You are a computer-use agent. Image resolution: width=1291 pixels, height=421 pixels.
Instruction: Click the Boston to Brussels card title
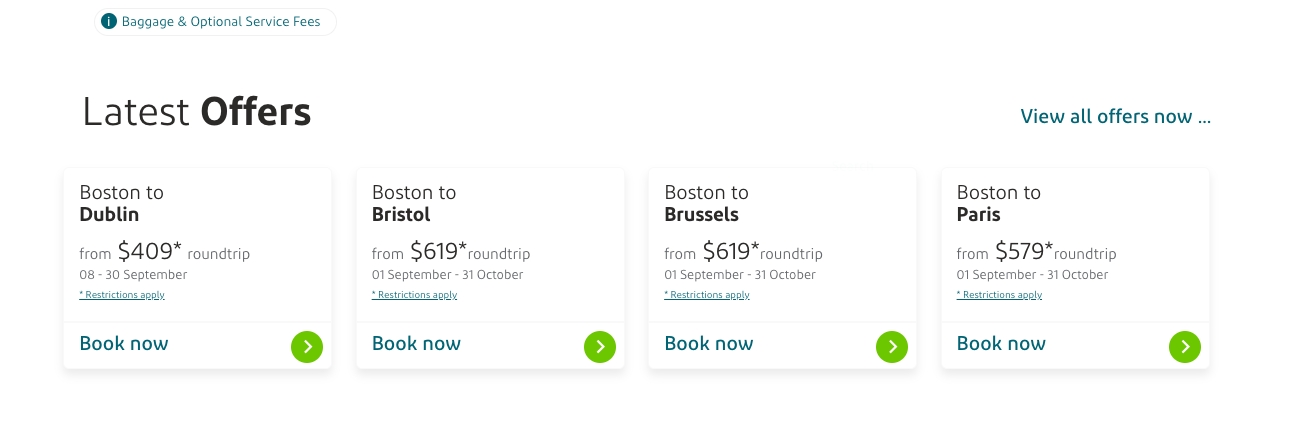706,203
